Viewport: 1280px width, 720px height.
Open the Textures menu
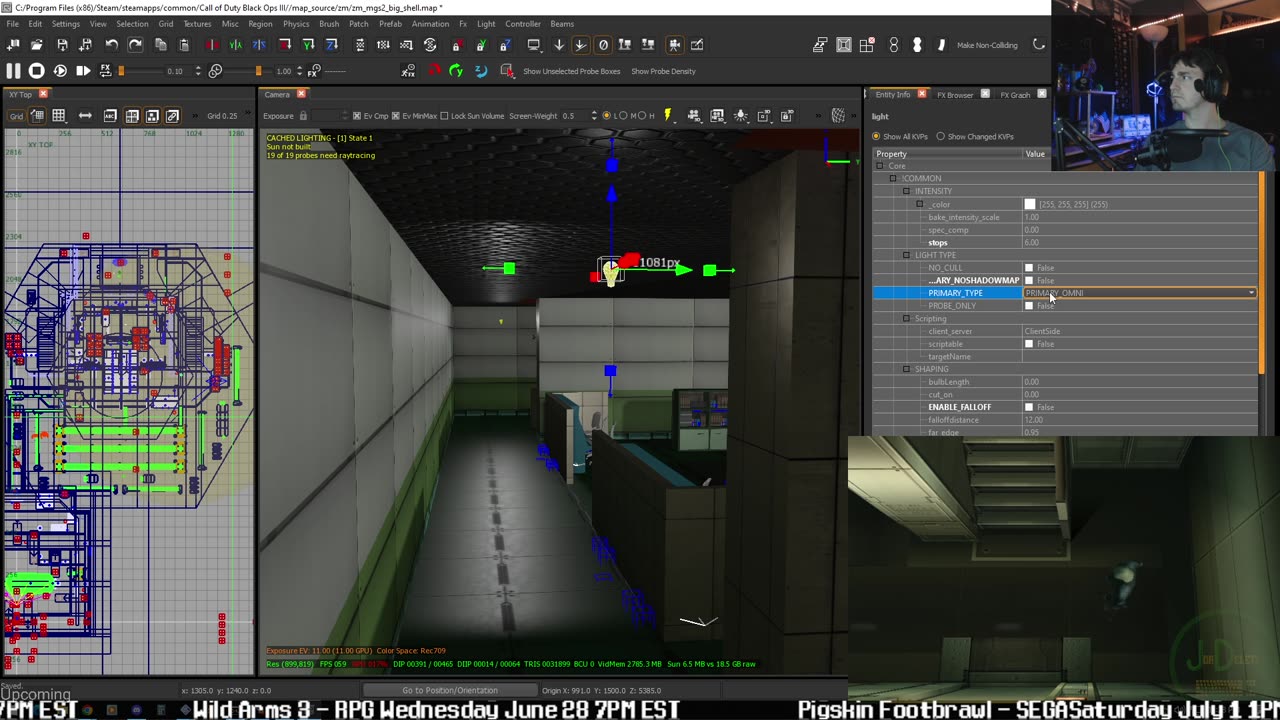(x=197, y=24)
